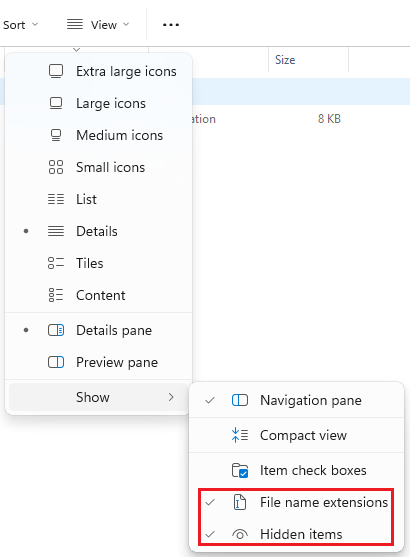Toggle Hidden items visibility
Image resolution: width=410 pixels, height=557 pixels.
296,534
